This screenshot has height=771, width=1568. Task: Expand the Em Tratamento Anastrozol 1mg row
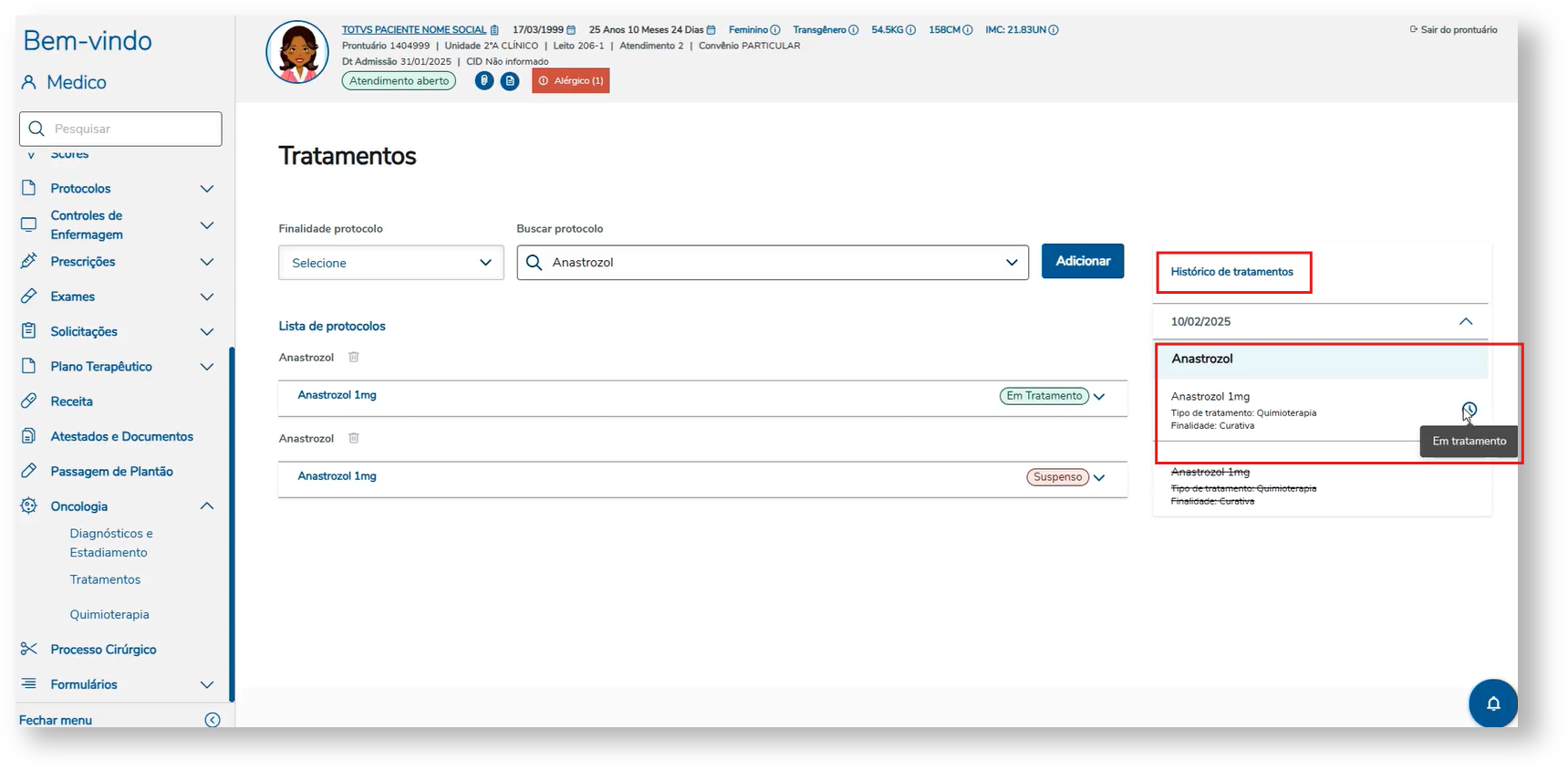pos(1099,397)
